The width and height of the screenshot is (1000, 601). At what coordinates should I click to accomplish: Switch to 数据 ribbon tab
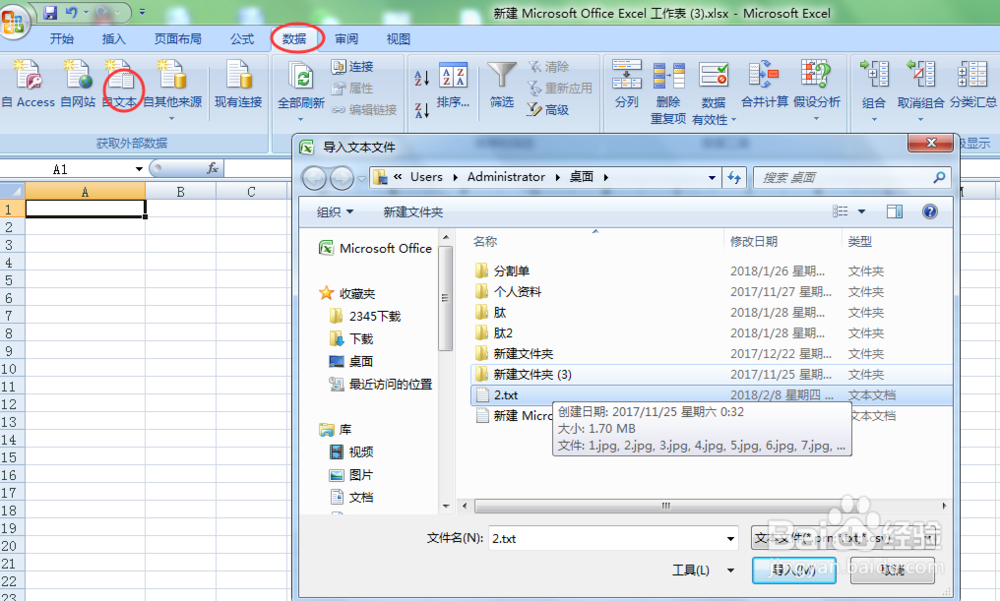(295, 39)
